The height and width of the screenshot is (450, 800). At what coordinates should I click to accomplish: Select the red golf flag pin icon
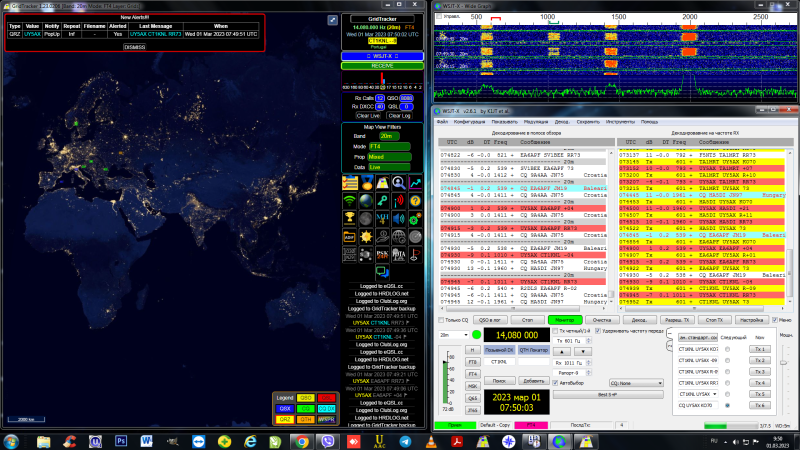point(415,255)
